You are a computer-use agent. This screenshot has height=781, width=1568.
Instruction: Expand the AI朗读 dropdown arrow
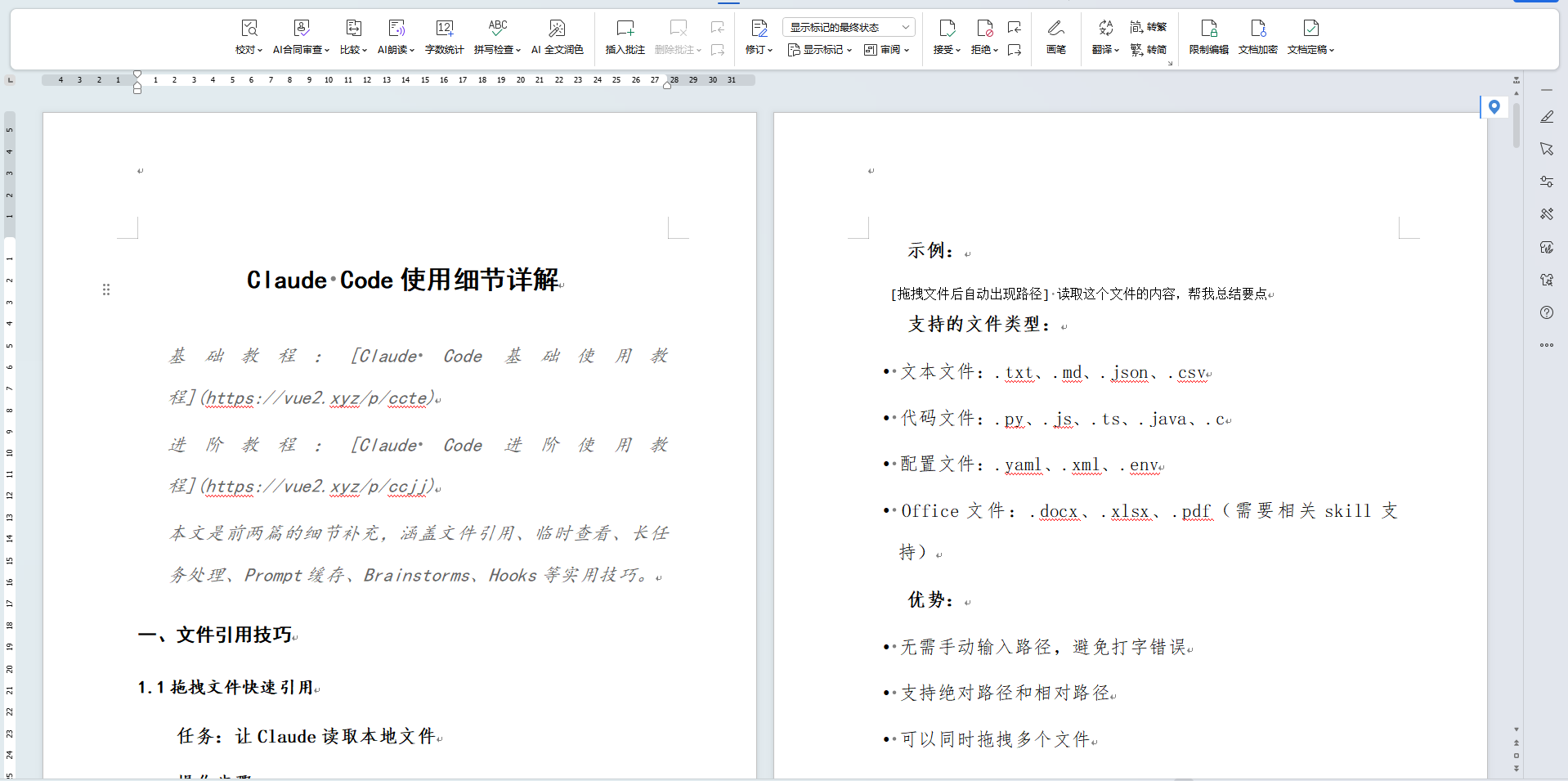point(412,51)
